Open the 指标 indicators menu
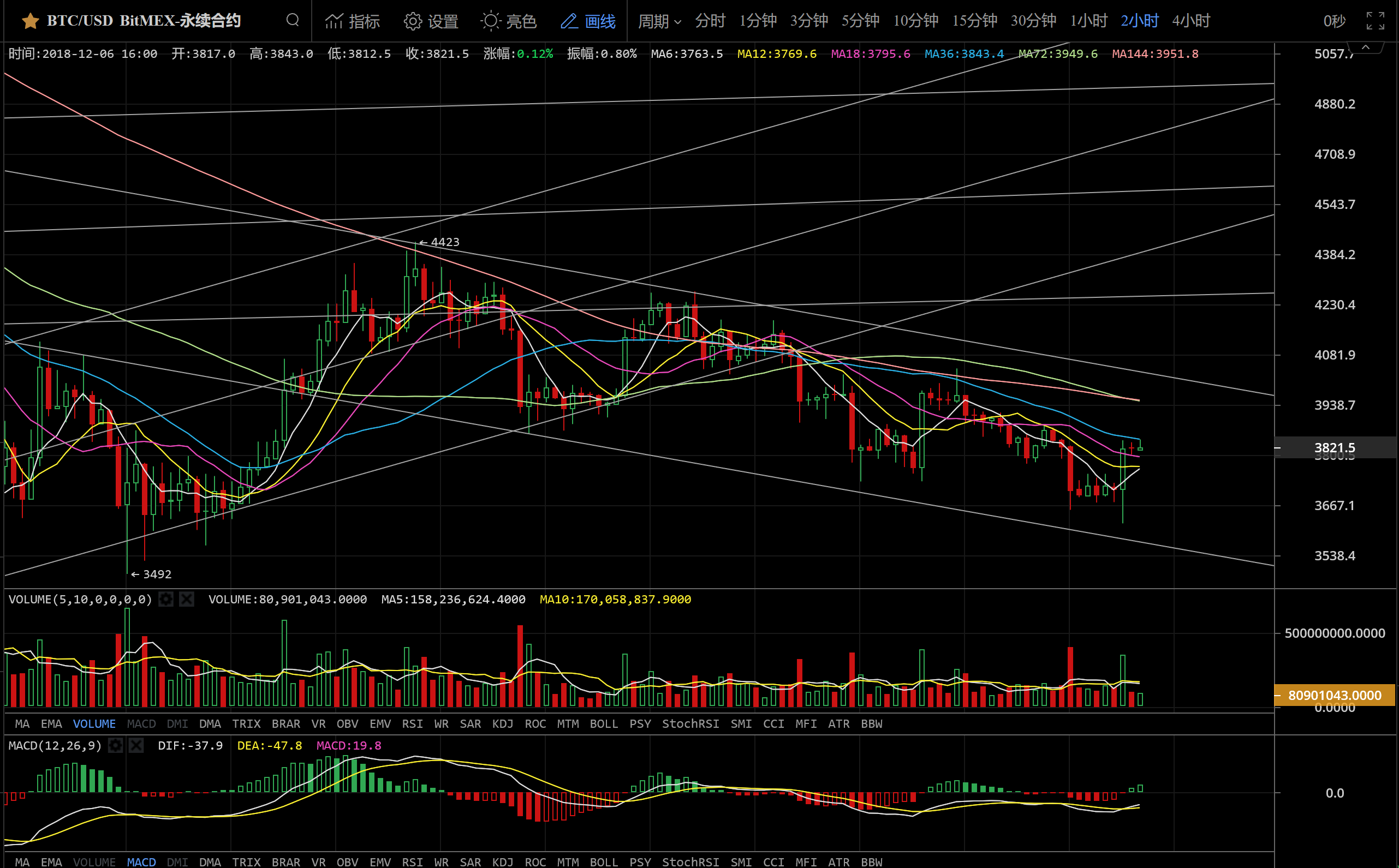 click(x=353, y=21)
